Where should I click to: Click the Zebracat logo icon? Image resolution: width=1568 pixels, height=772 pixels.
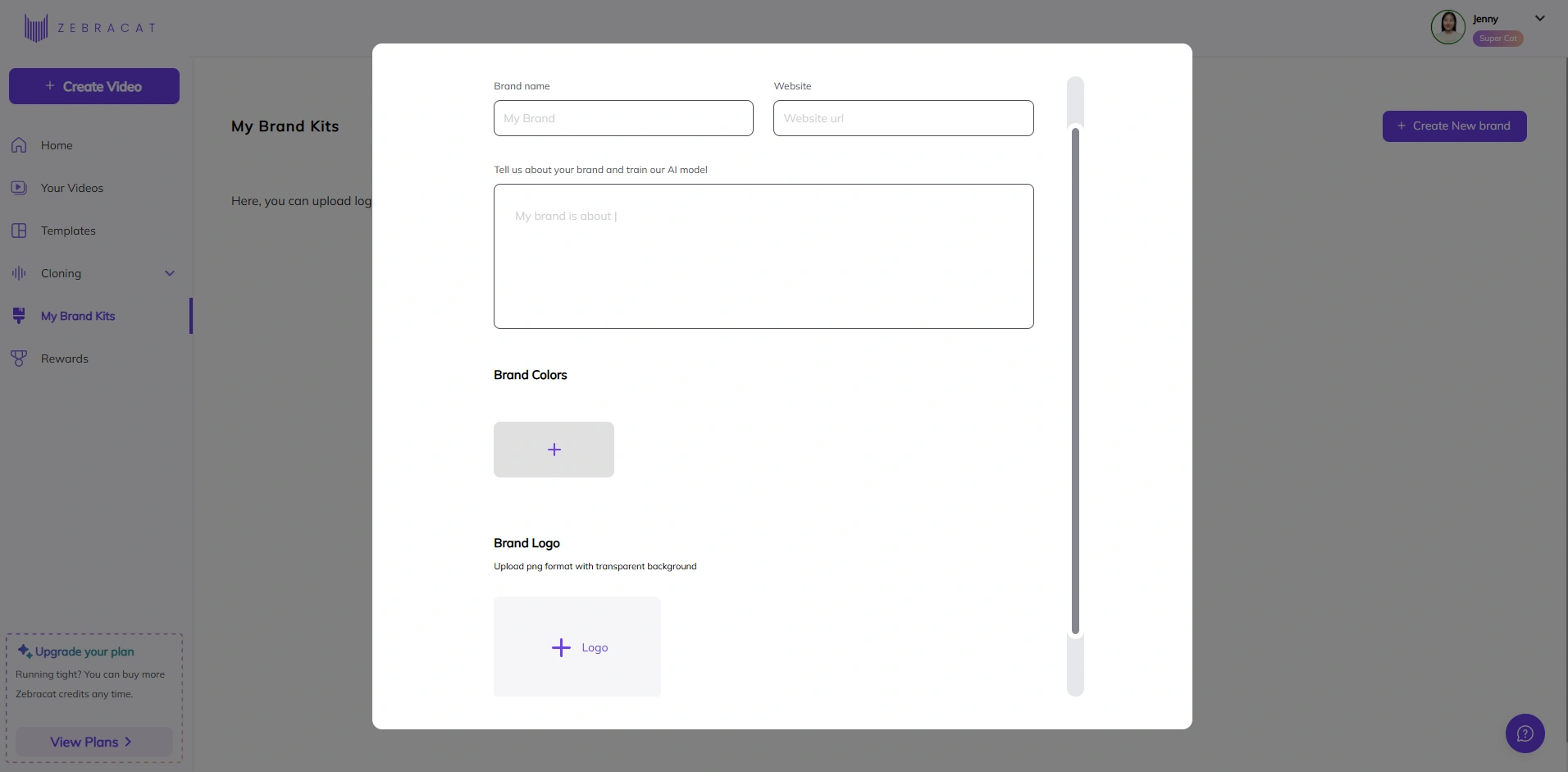tap(36, 28)
